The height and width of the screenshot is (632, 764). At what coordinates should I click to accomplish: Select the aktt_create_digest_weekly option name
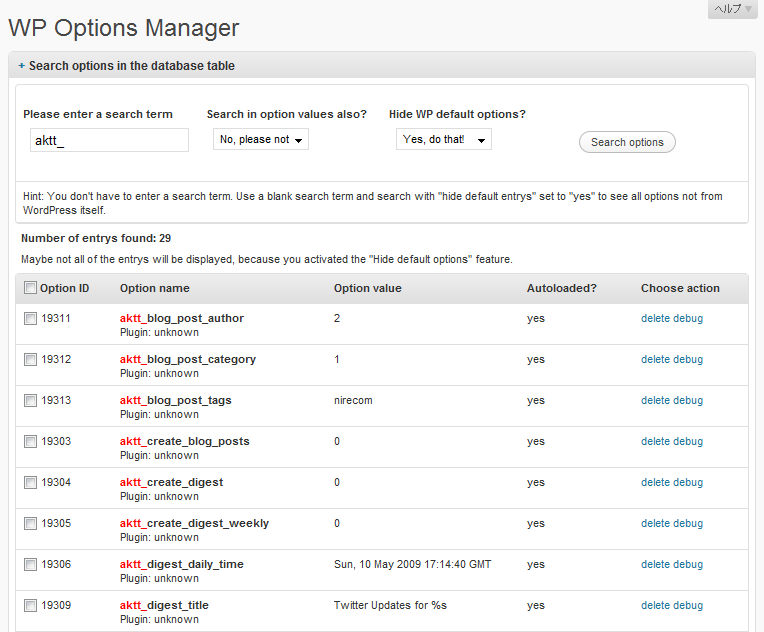[x=194, y=523]
